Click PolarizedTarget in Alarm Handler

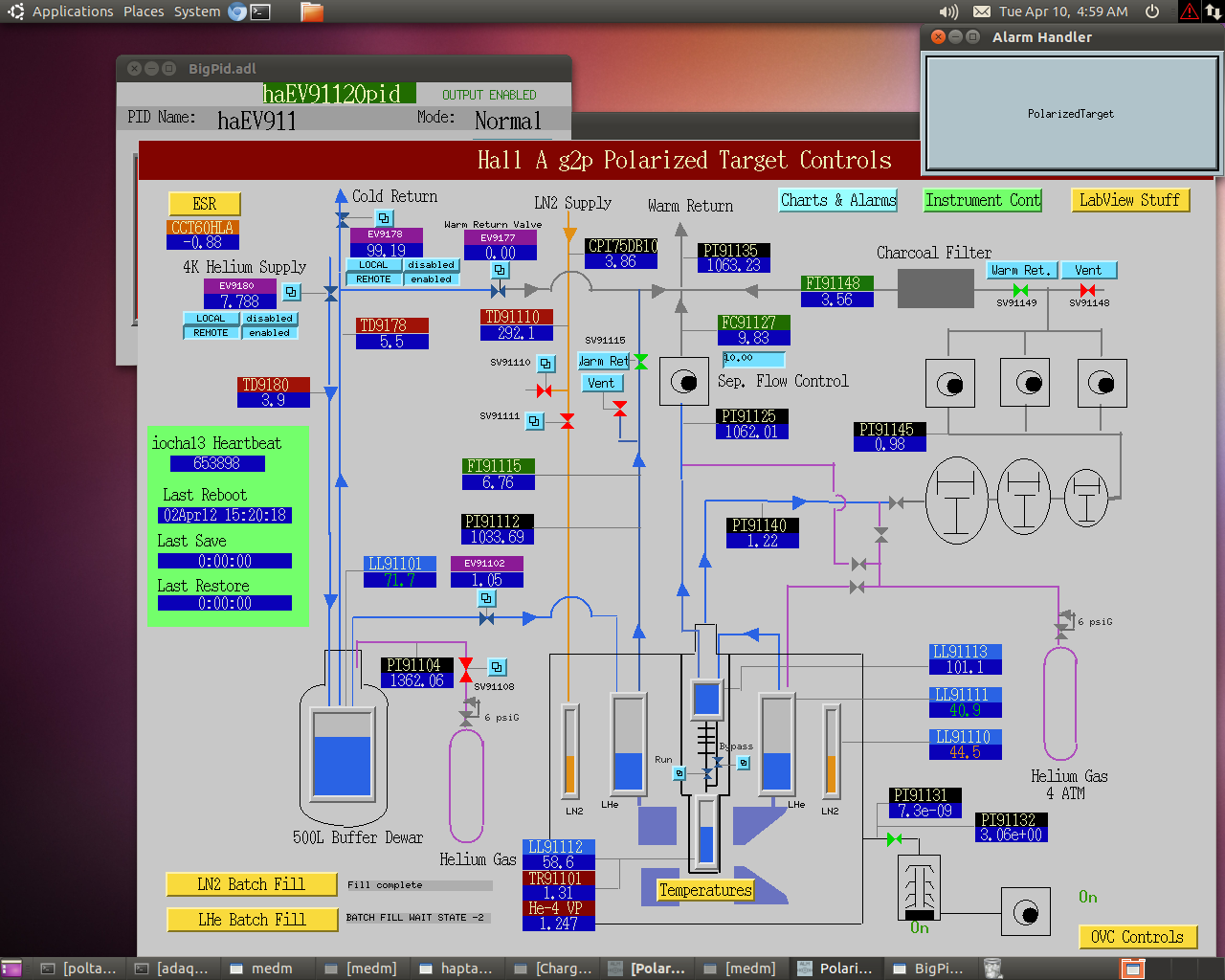[1071, 114]
